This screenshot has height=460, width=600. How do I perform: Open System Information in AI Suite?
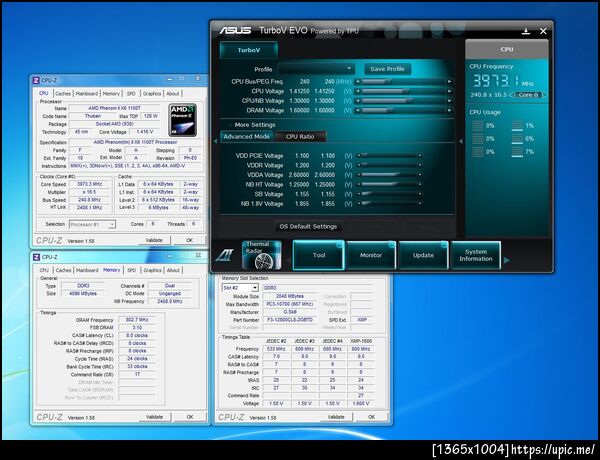(476, 255)
